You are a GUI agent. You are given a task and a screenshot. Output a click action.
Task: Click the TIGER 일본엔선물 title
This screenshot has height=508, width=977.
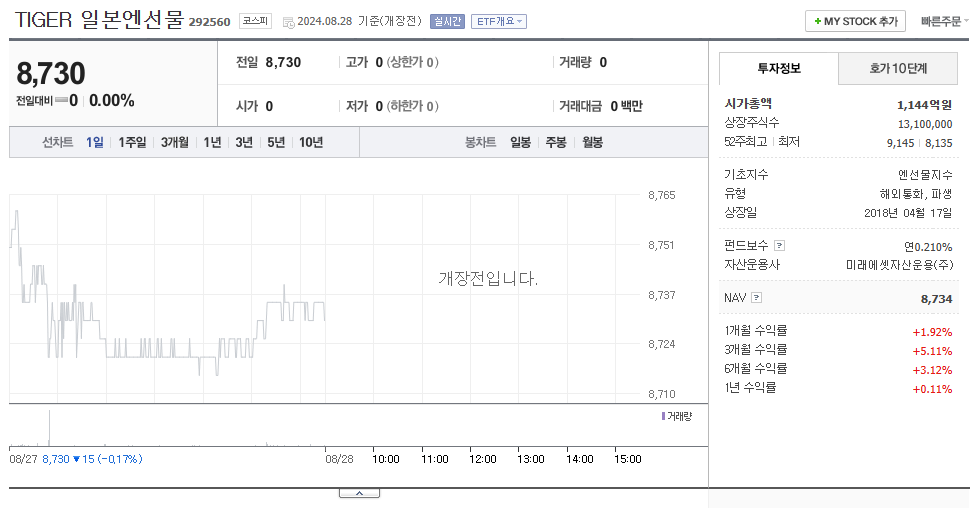(x=99, y=20)
